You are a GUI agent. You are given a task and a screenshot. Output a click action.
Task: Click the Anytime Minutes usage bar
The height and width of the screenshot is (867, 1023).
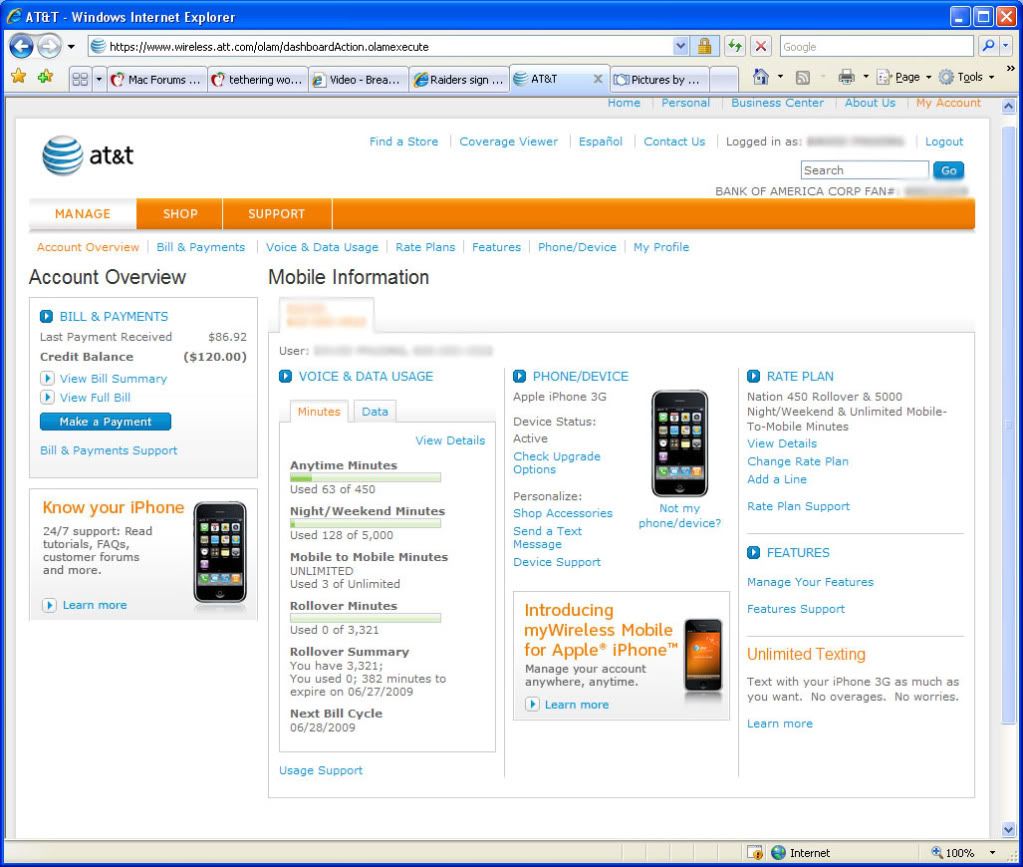[x=365, y=478]
